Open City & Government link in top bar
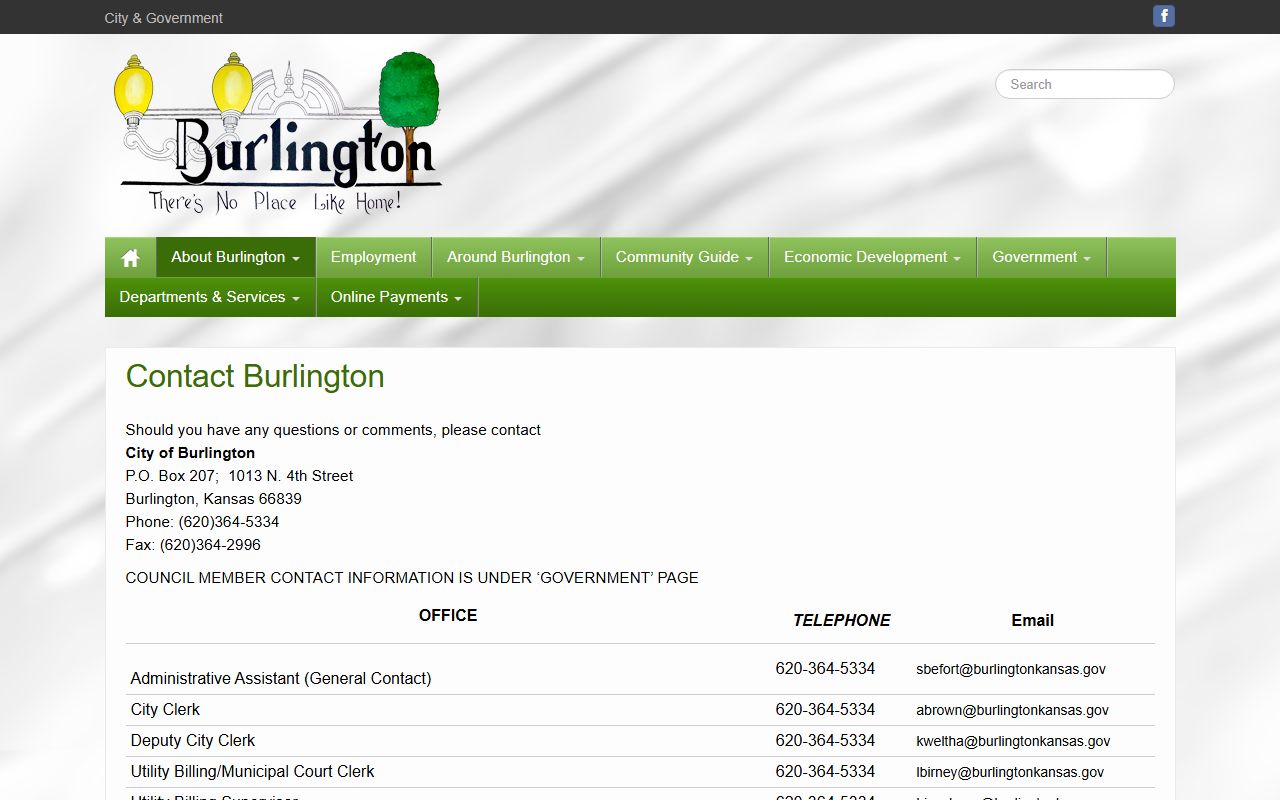This screenshot has height=800, width=1280. pos(164,18)
